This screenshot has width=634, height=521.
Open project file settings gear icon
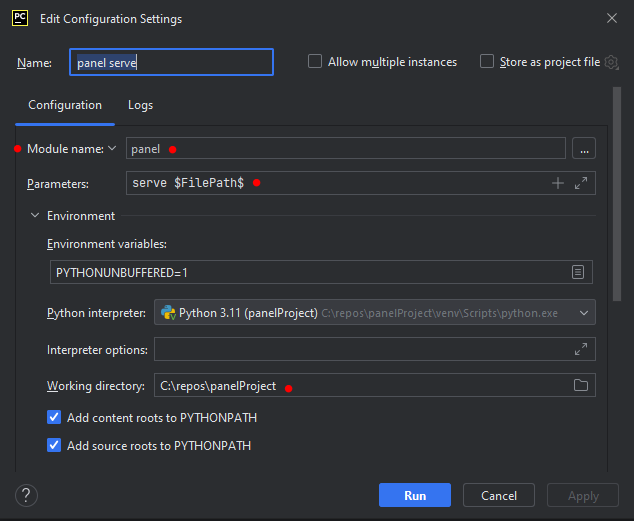tap(611, 62)
